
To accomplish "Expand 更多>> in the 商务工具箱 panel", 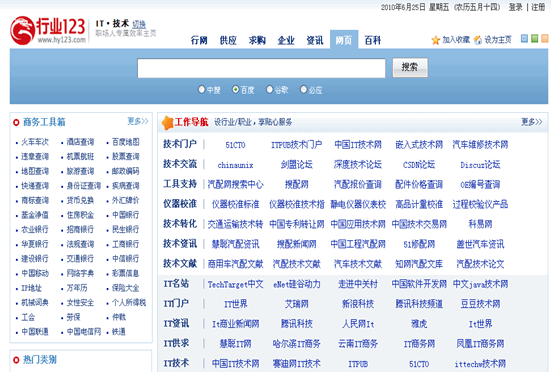I will tap(138, 122).
